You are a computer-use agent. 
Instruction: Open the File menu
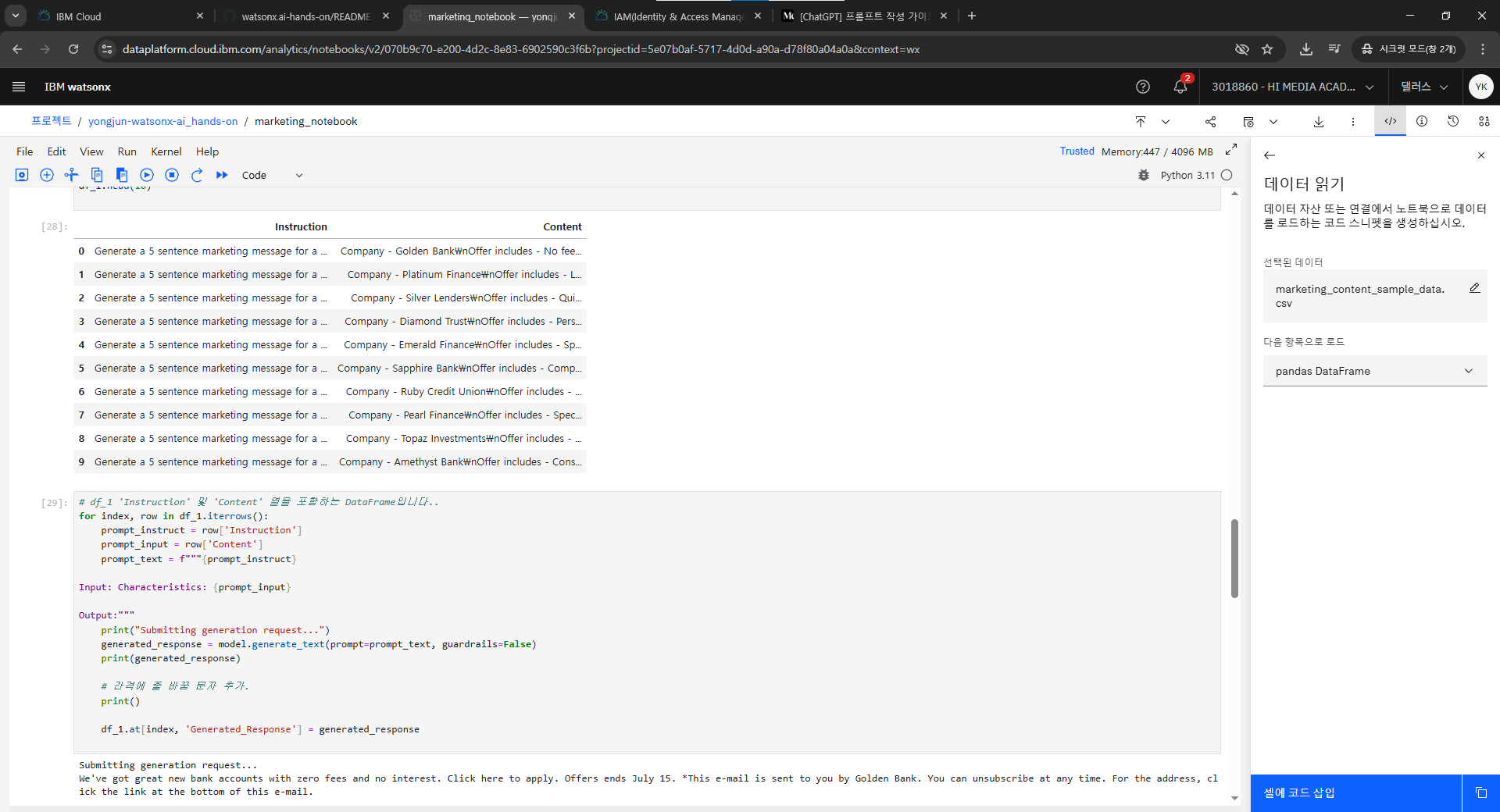point(25,151)
